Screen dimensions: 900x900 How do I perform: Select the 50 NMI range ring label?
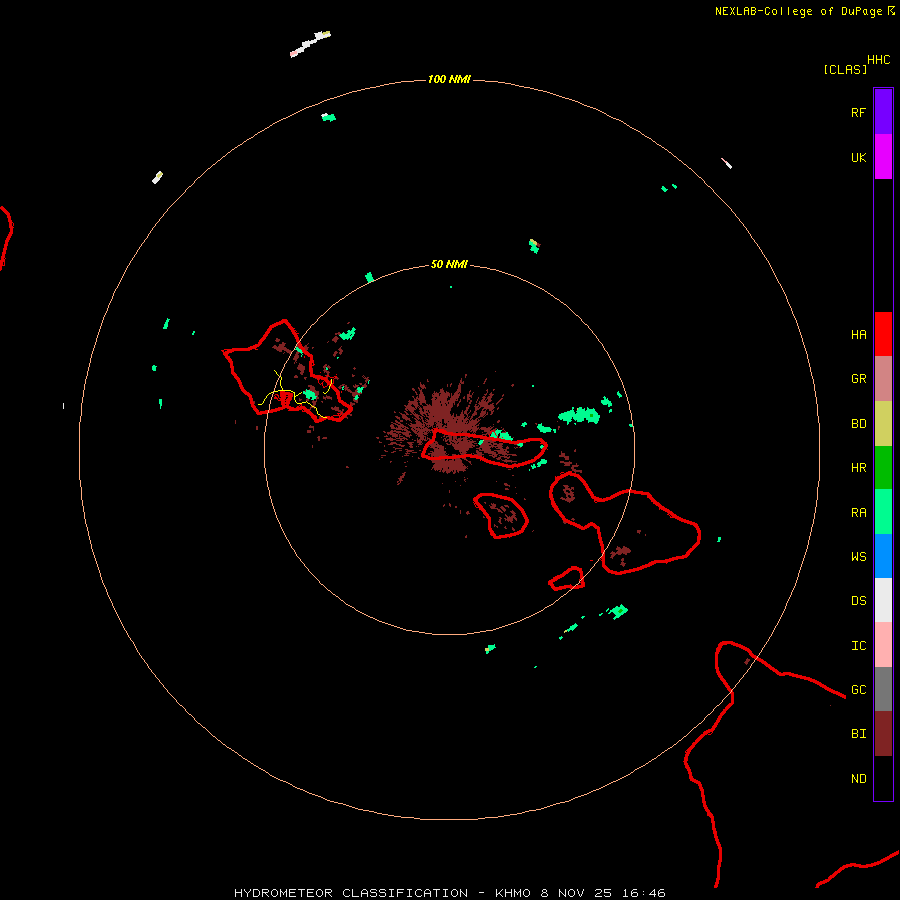(449, 264)
